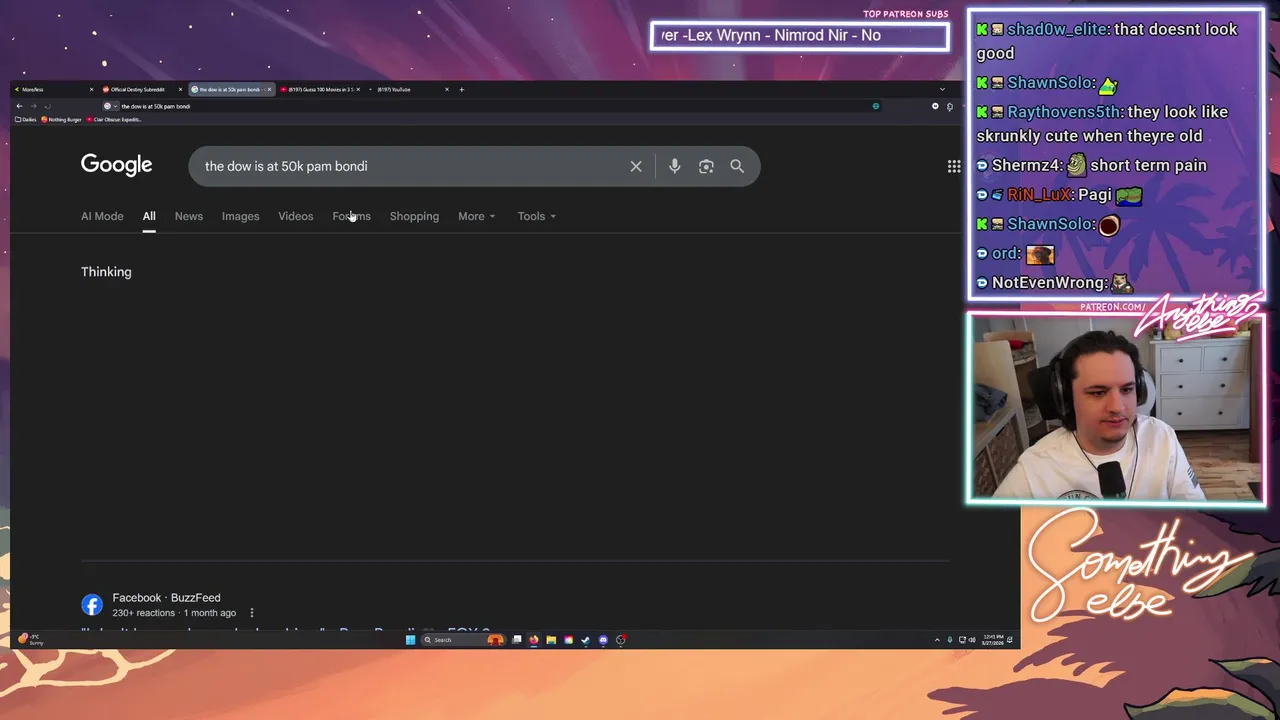
Task: Switch to AI Mode tab
Action: (102, 216)
